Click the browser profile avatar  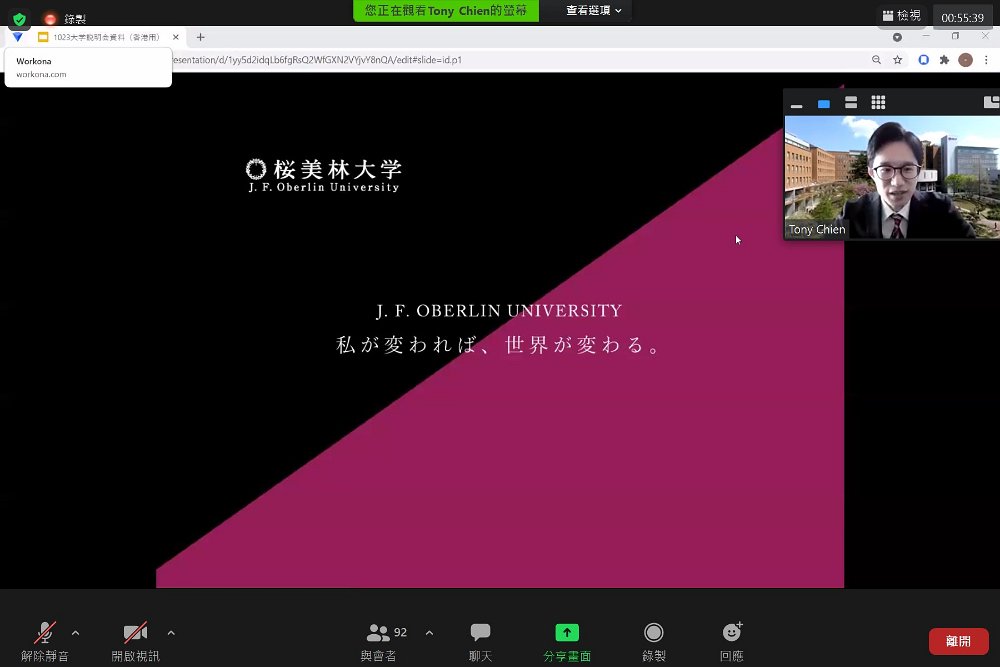tap(966, 60)
